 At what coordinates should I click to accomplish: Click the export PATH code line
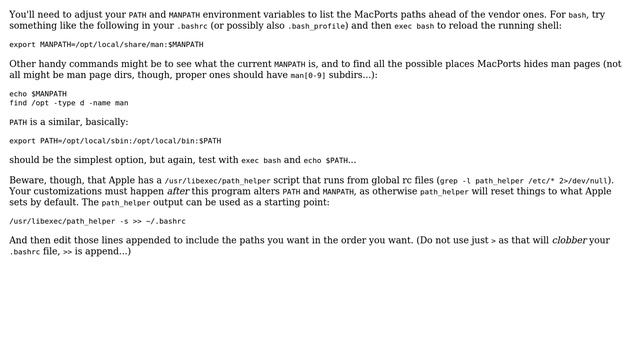point(115,141)
